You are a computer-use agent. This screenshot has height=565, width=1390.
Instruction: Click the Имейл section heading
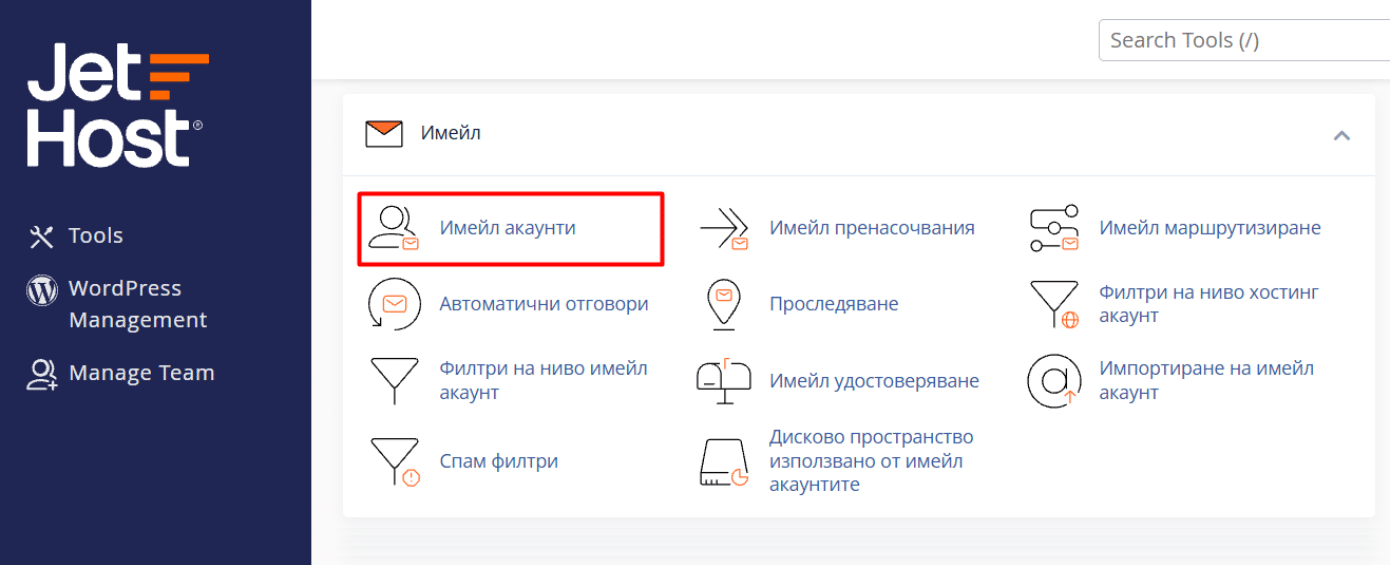click(x=451, y=133)
